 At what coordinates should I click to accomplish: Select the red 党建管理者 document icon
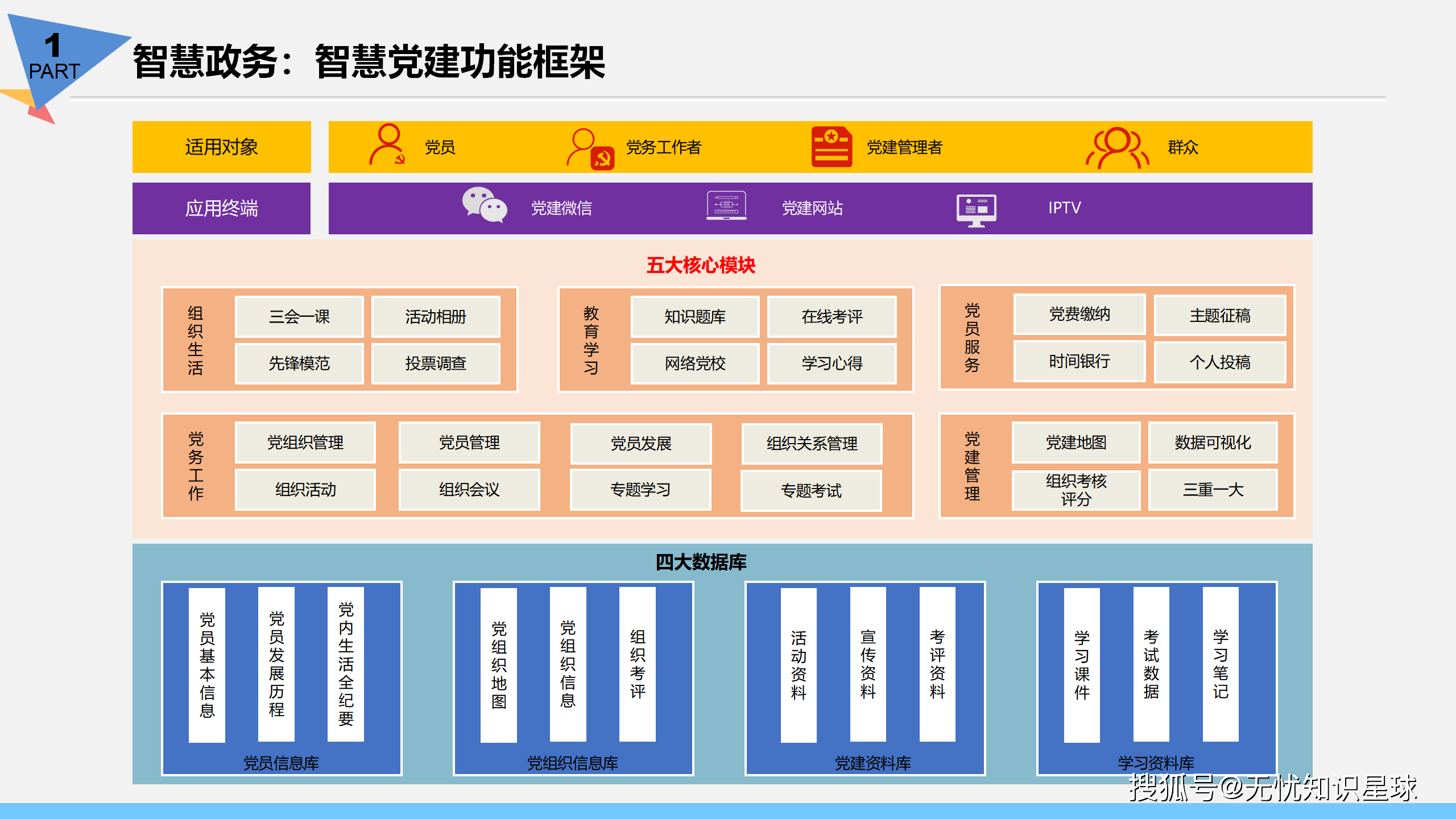tap(832, 147)
